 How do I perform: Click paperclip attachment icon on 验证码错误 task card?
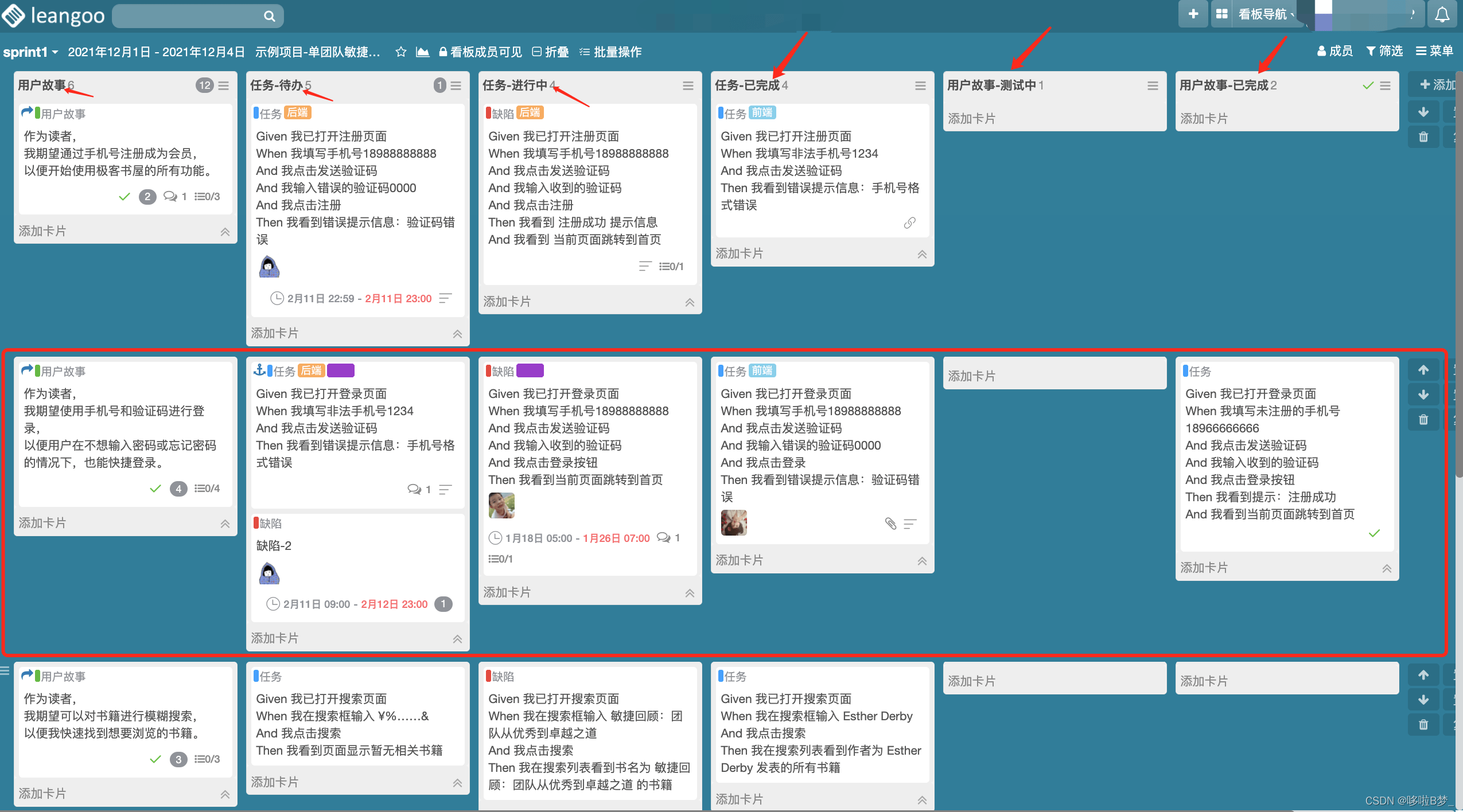(x=890, y=524)
